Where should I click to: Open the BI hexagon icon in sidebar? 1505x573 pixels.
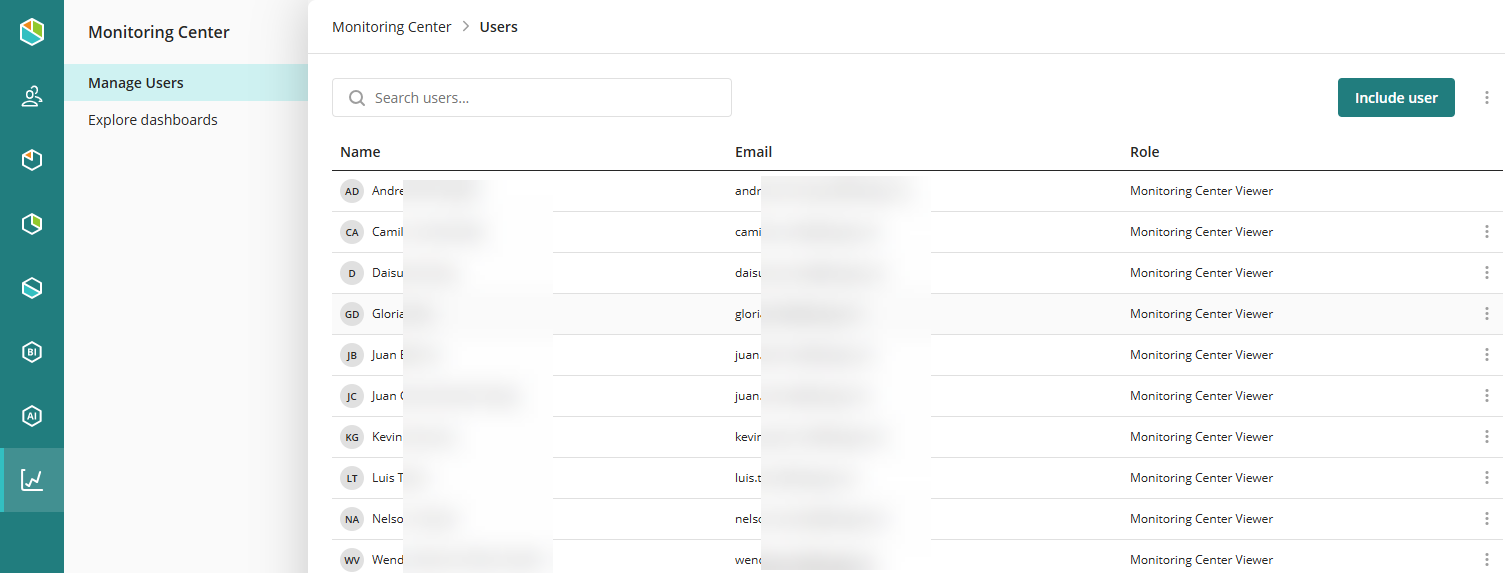pos(32,352)
